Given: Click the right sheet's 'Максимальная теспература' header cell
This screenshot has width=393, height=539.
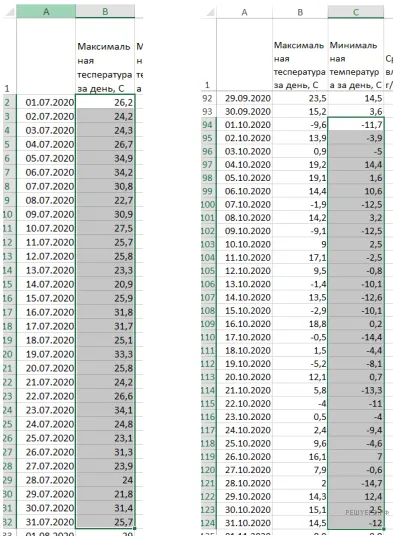Looking at the screenshot, I should pos(300,55).
